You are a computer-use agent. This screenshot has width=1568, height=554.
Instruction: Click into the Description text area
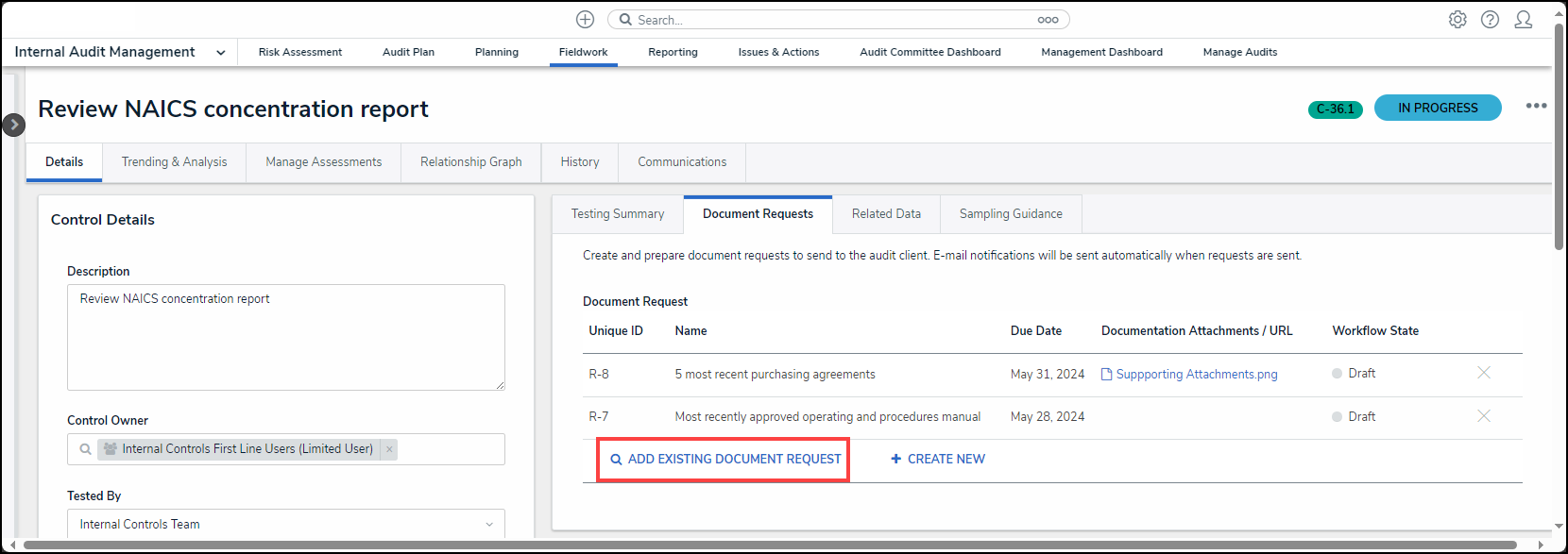(x=285, y=337)
